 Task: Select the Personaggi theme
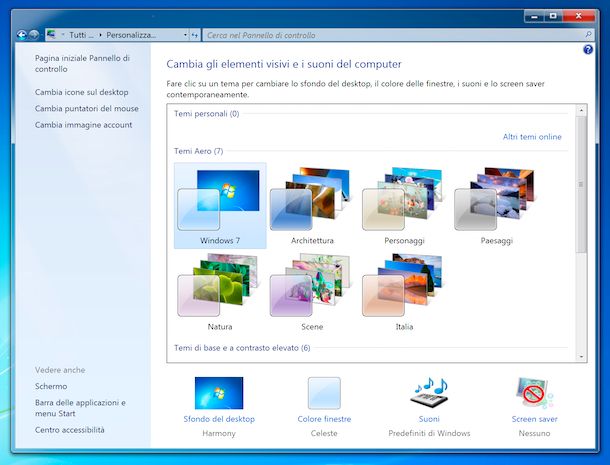pyautogui.click(x=404, y=205)
